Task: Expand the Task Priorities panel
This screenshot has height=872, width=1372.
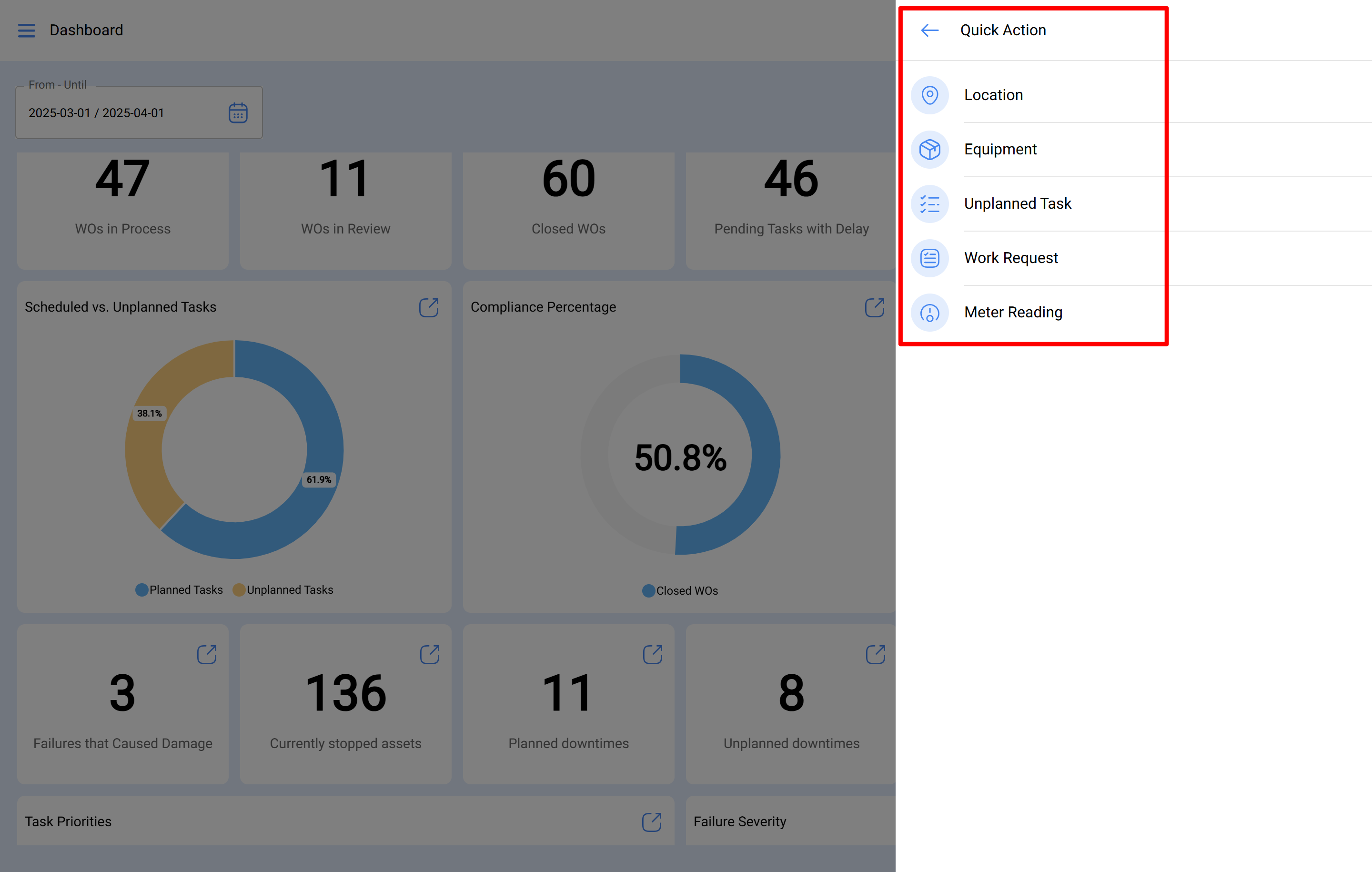Action: pos(652,822)
